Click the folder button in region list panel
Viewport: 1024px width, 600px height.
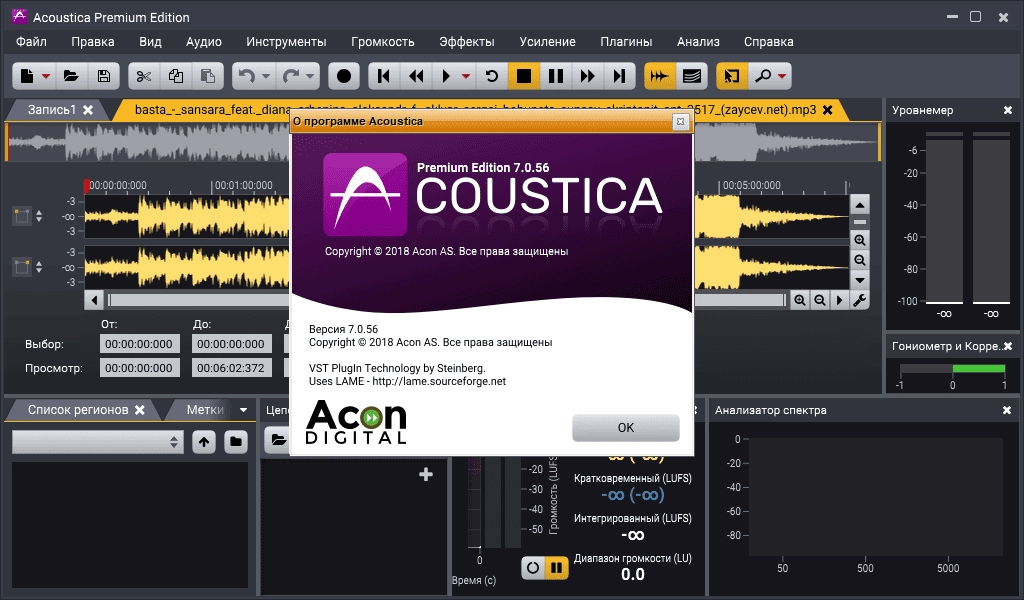tap(236, 442)
